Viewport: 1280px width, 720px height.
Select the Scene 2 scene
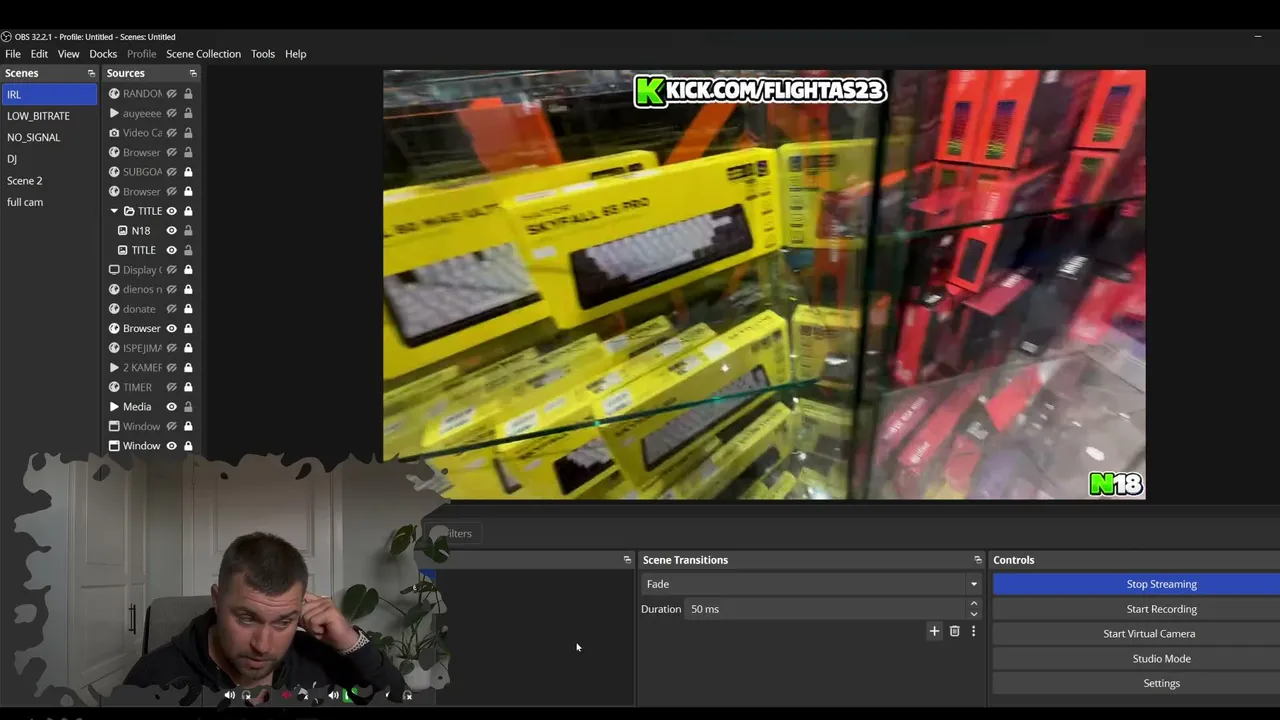(x=49, y=181)
